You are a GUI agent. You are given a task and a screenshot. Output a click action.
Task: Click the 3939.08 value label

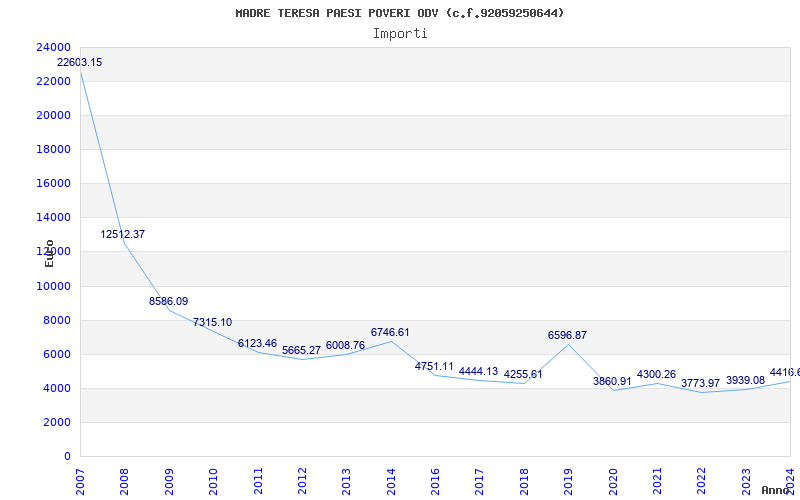pyautogui.click(x=745, y=380)
